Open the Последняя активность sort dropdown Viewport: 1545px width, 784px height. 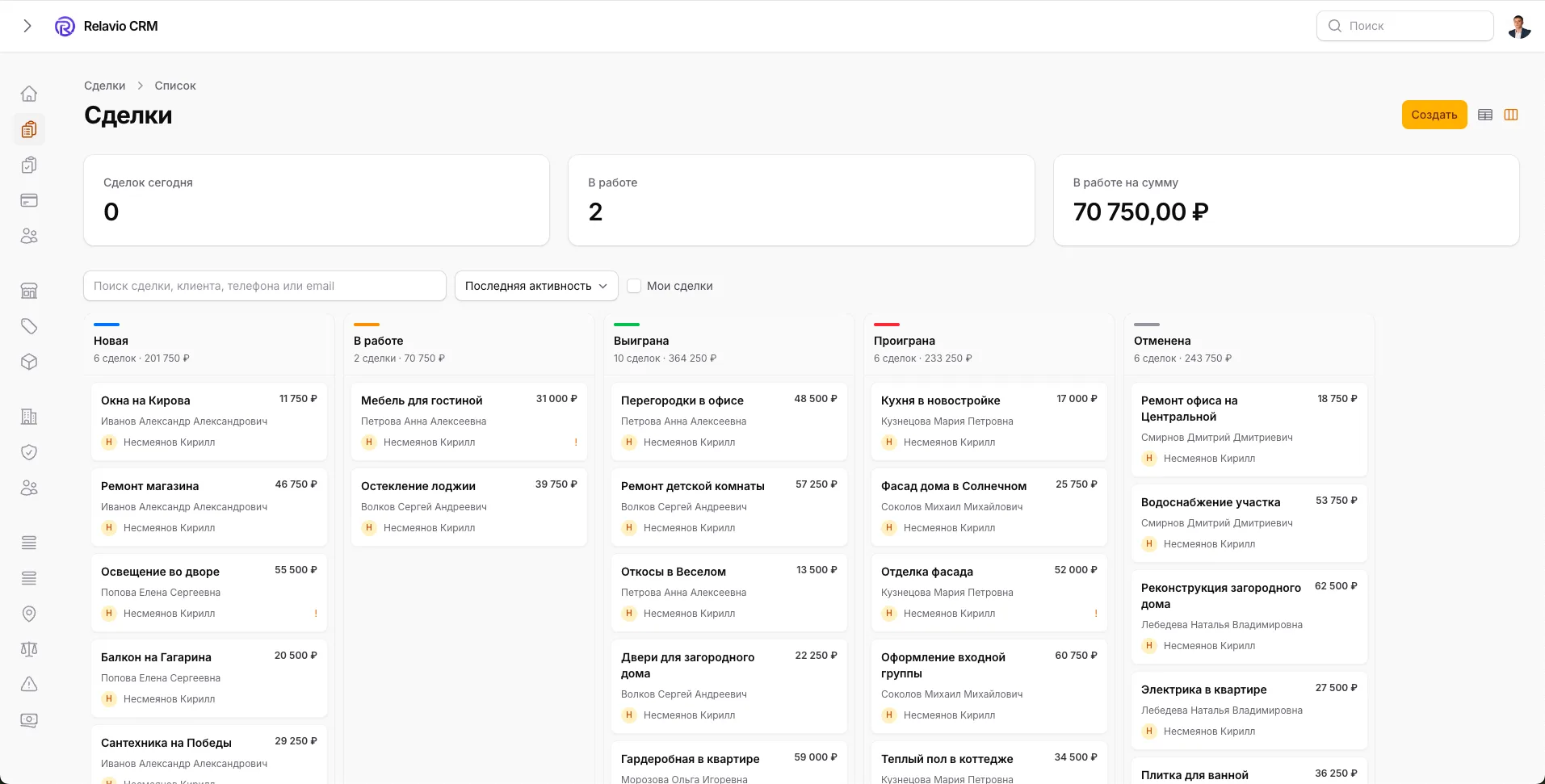tap(536, 286)
